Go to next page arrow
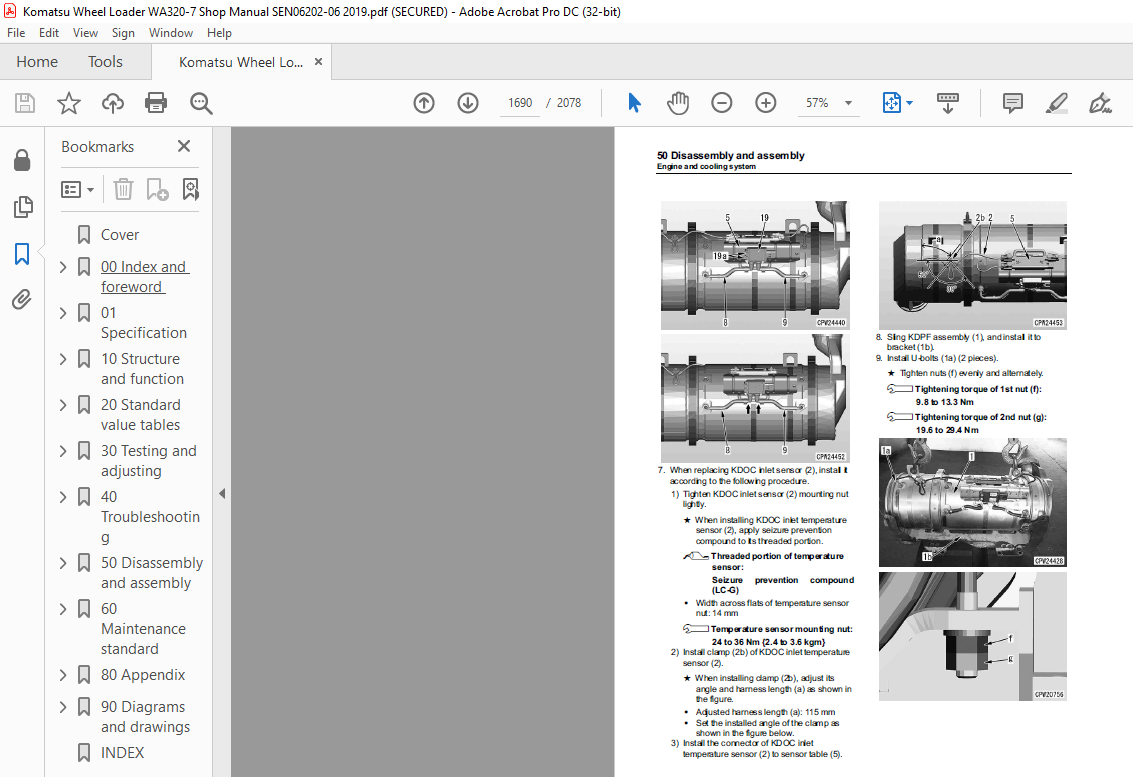The image size is (1133, 777). pyautogui.click(x=468, y=103)
